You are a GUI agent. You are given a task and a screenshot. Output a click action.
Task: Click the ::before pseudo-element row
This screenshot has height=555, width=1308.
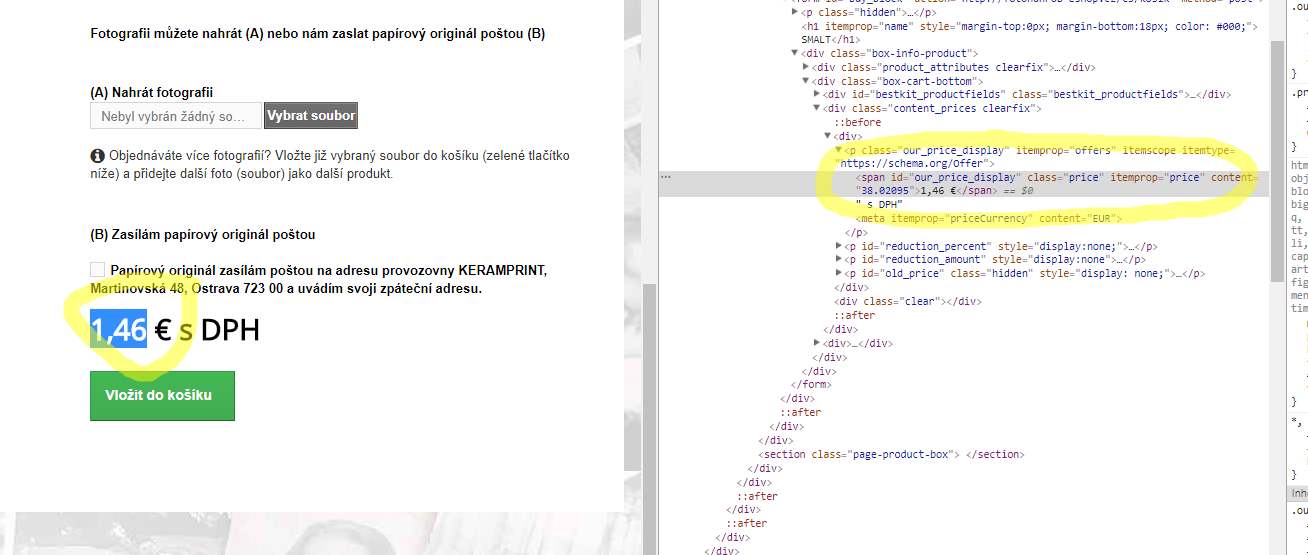857,122
